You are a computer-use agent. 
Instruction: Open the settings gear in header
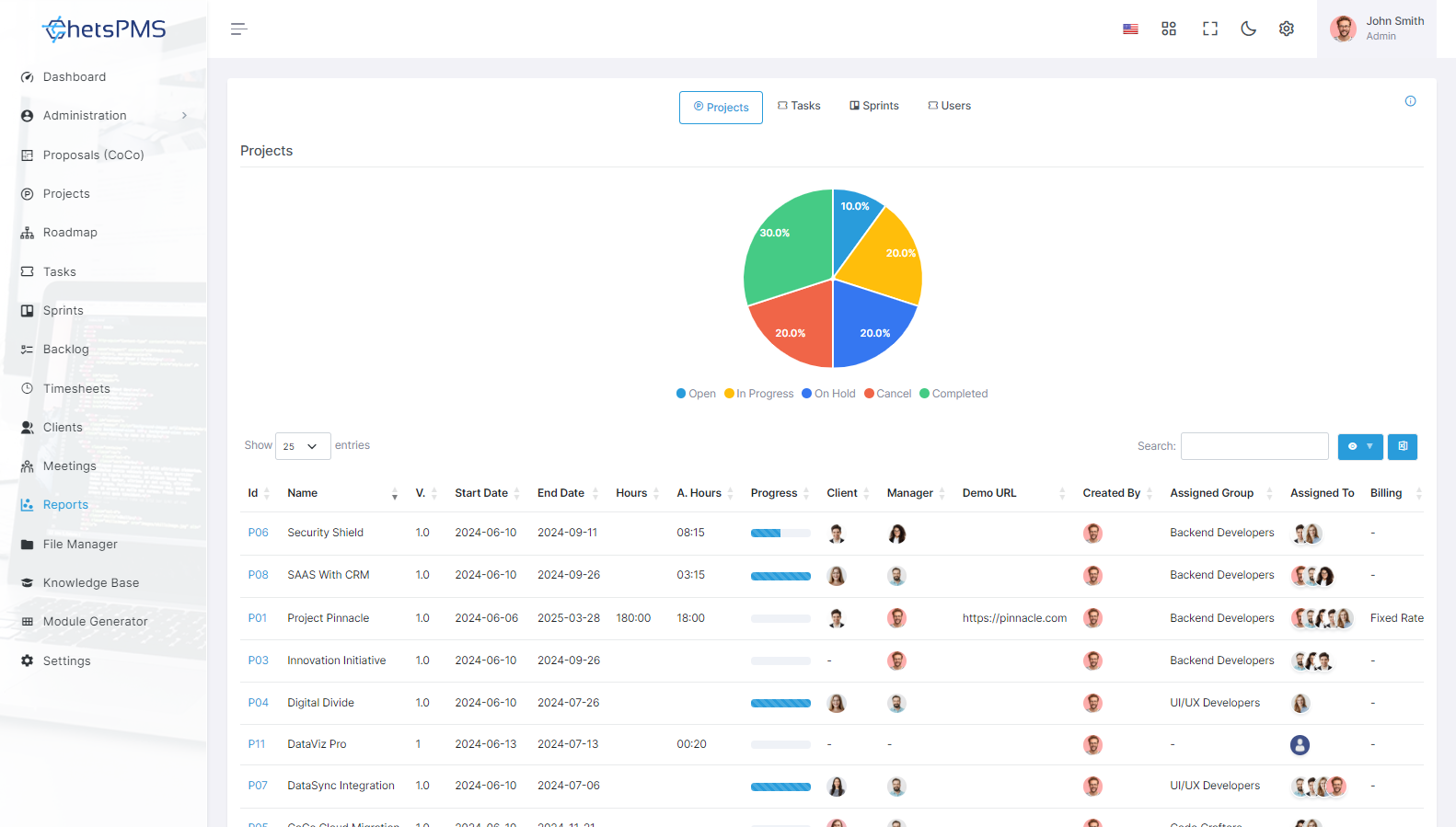click(x=1287, y=29)
